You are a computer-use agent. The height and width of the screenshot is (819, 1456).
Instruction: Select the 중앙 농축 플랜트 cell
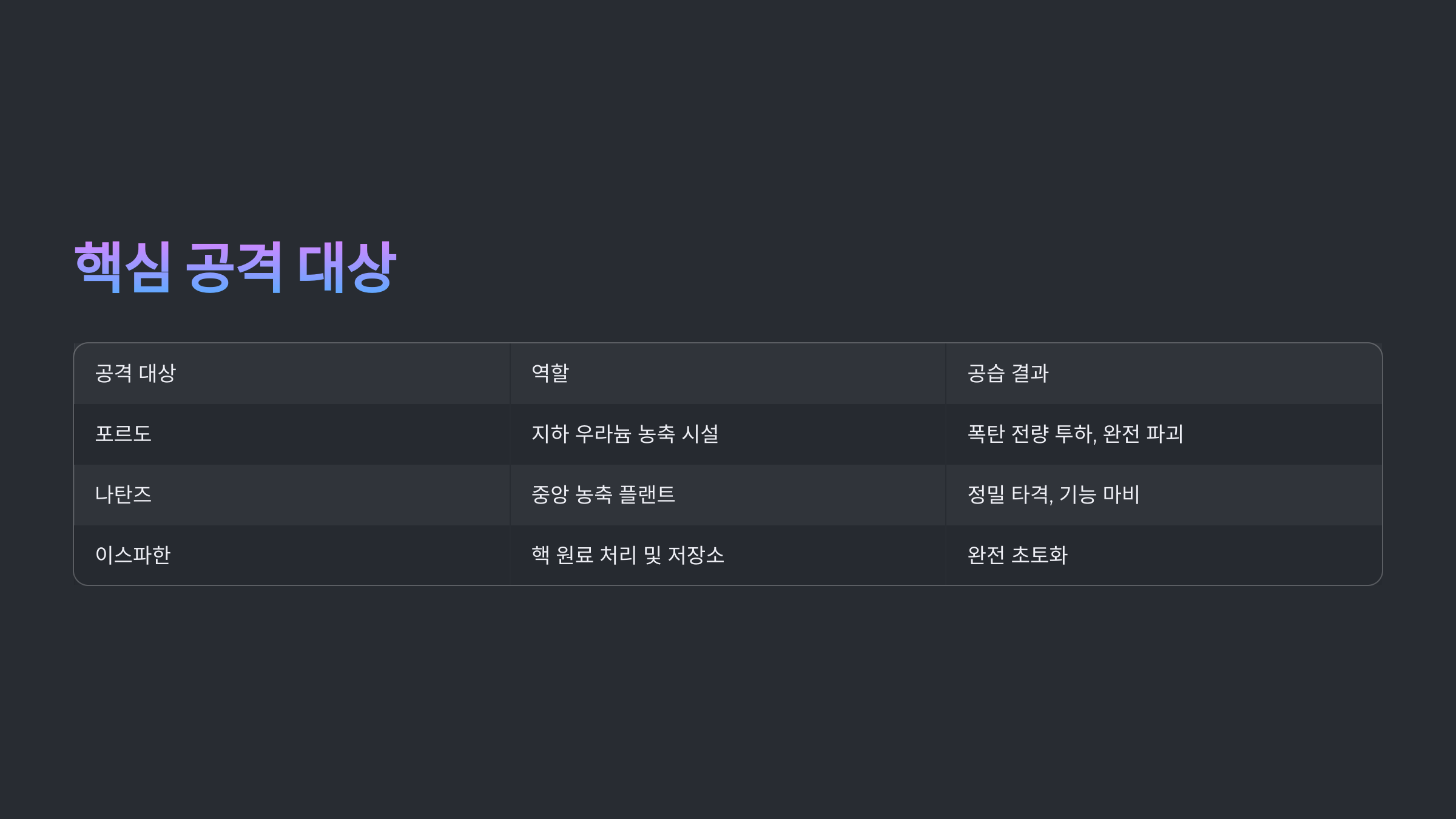(x=728, y=495)
